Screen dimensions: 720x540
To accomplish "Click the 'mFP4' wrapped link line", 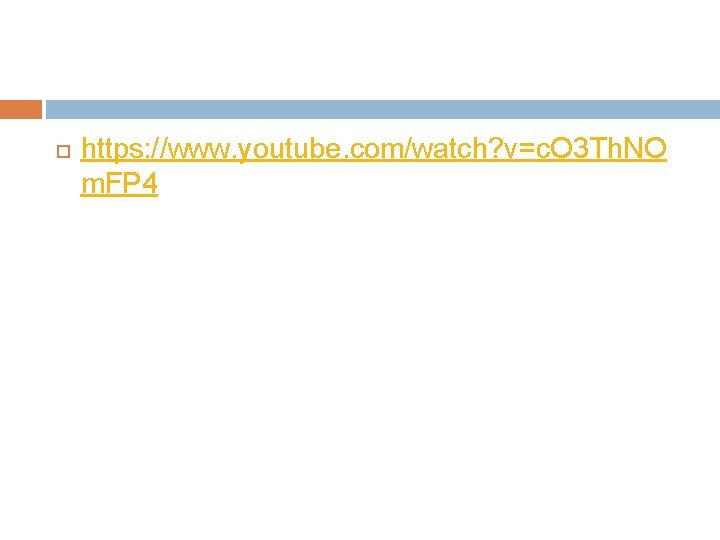I will [119, 184].
